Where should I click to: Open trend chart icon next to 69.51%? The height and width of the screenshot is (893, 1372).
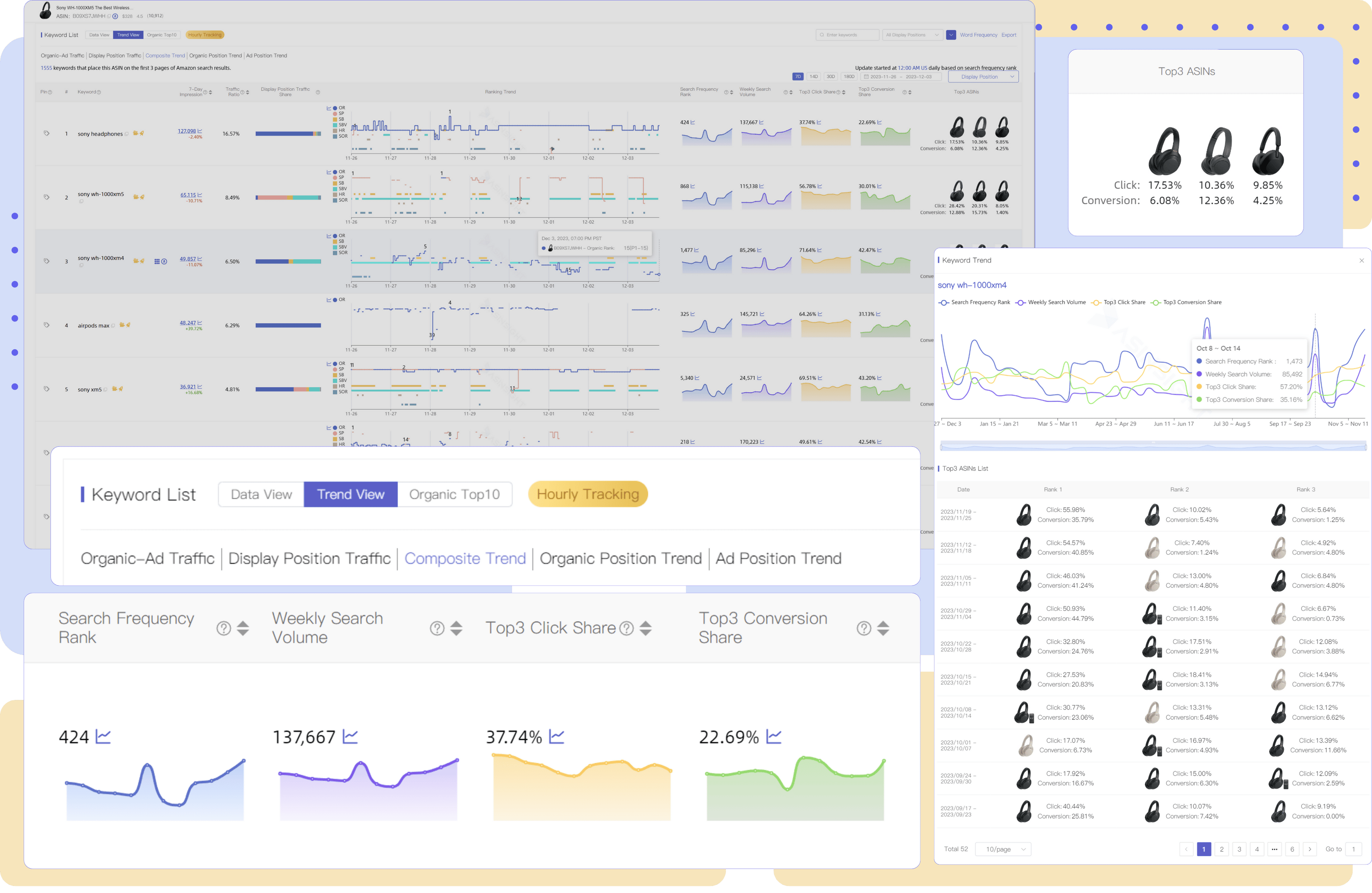(820, 378)
